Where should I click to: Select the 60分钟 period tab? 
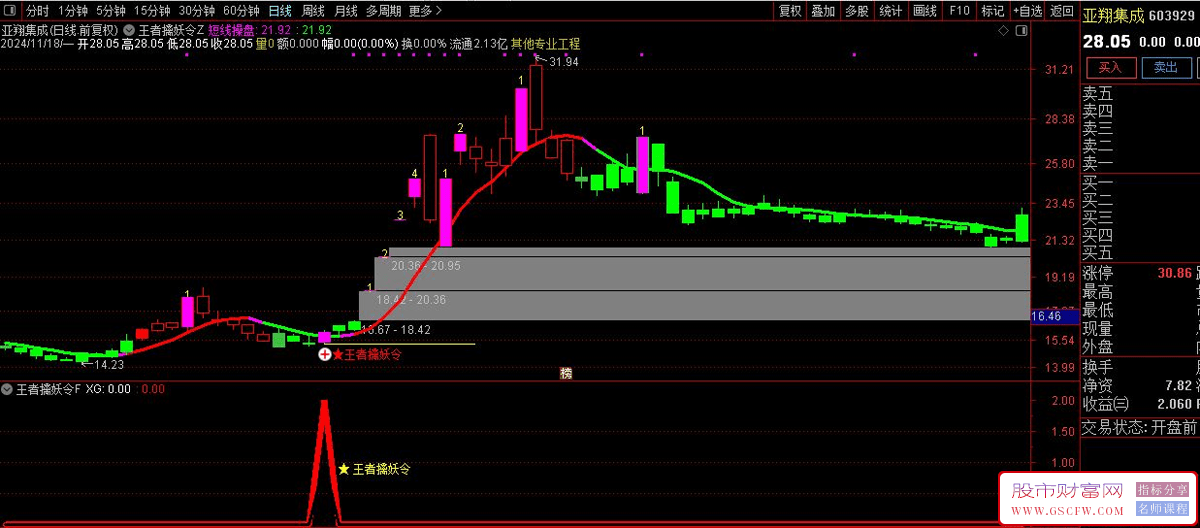[x=241, y=11]
